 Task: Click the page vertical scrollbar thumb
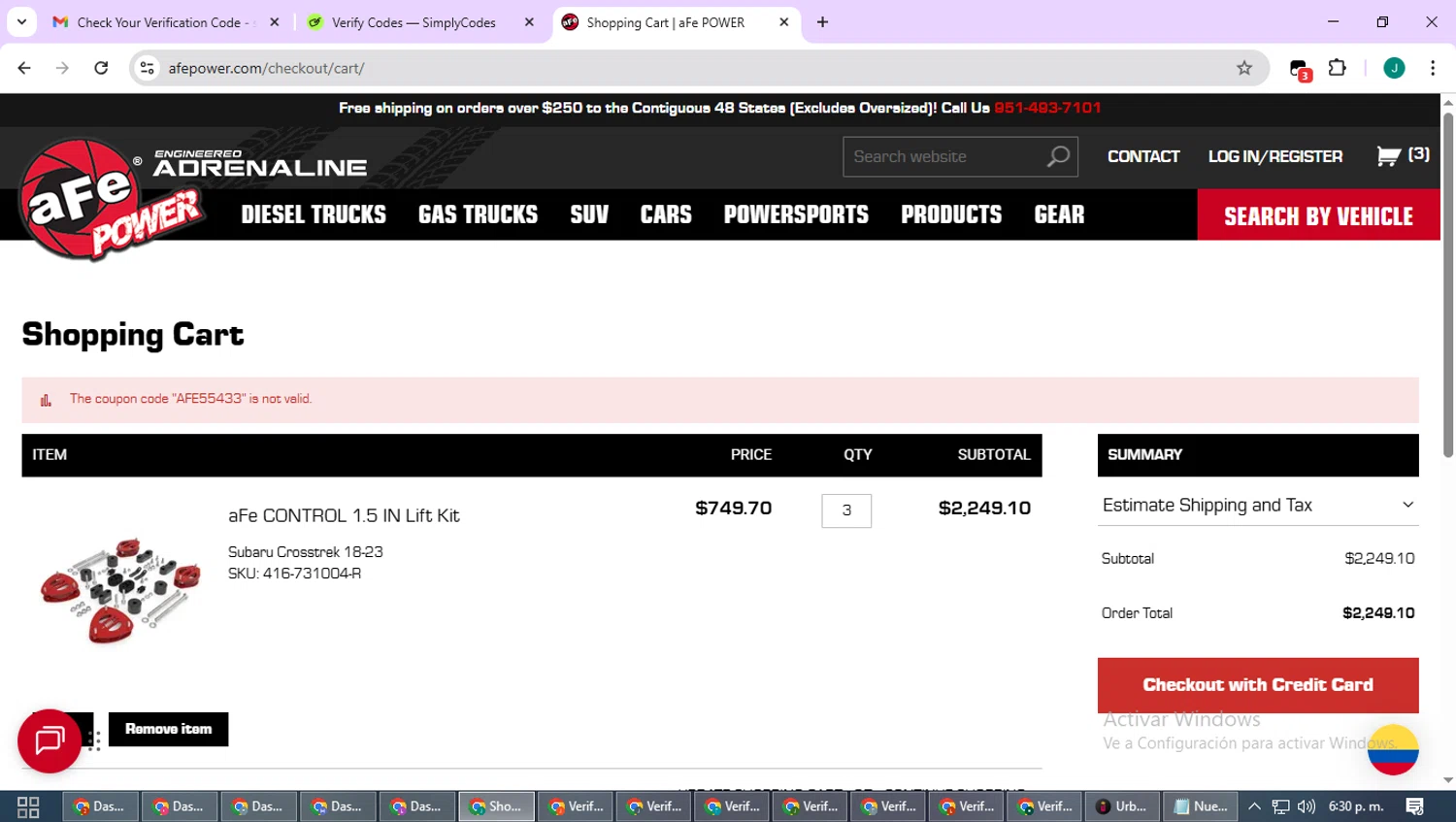(x=1448, y=283)
